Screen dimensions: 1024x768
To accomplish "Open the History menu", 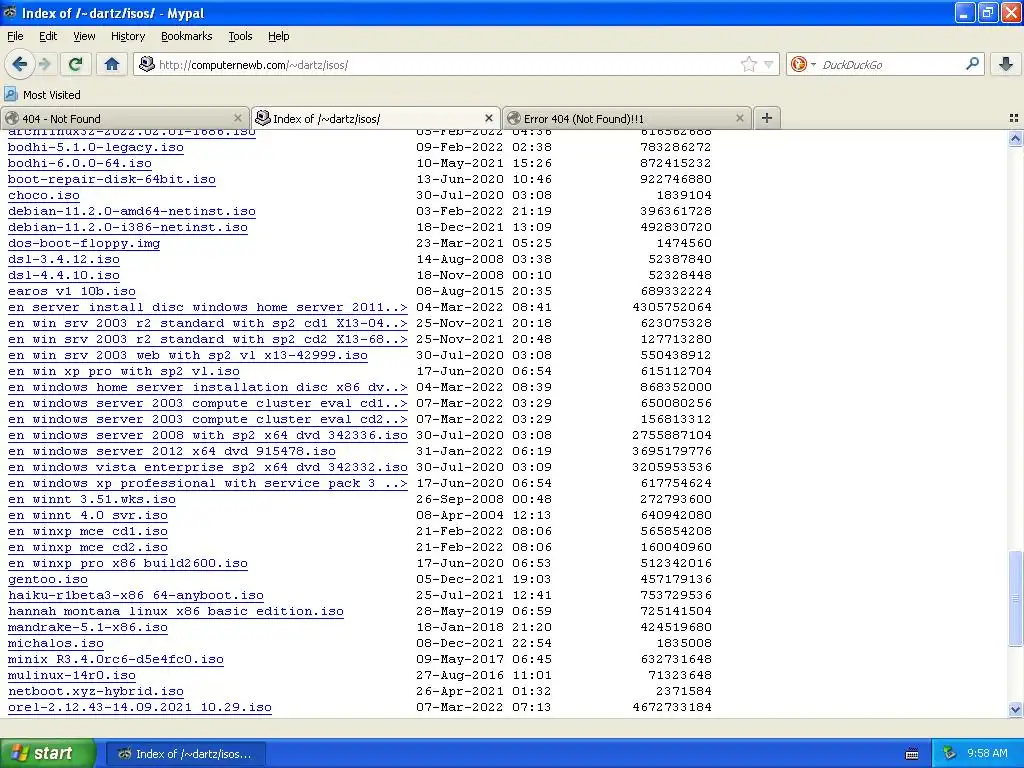I will point(127,36).
